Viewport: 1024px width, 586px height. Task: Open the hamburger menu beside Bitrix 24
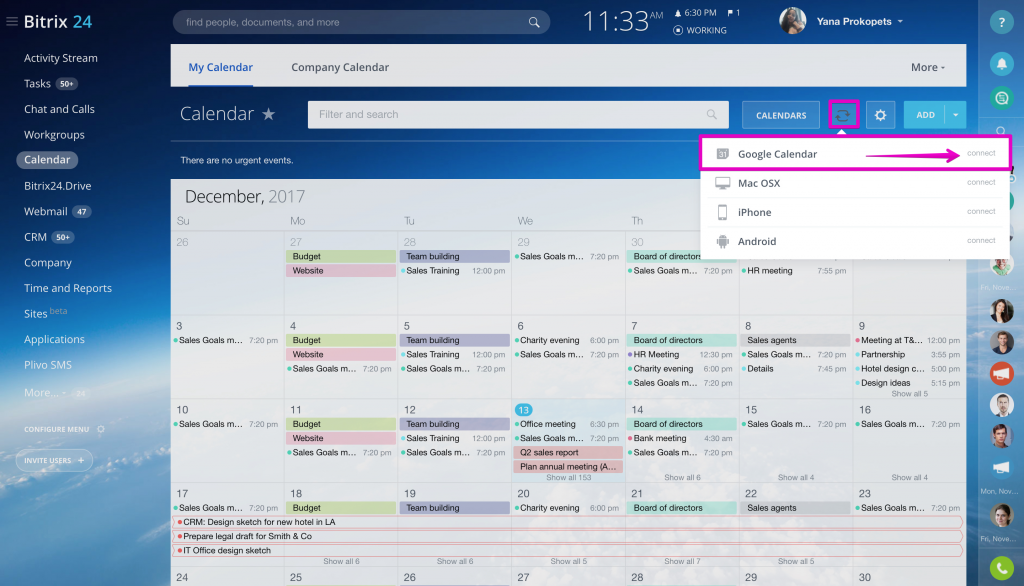12,22
